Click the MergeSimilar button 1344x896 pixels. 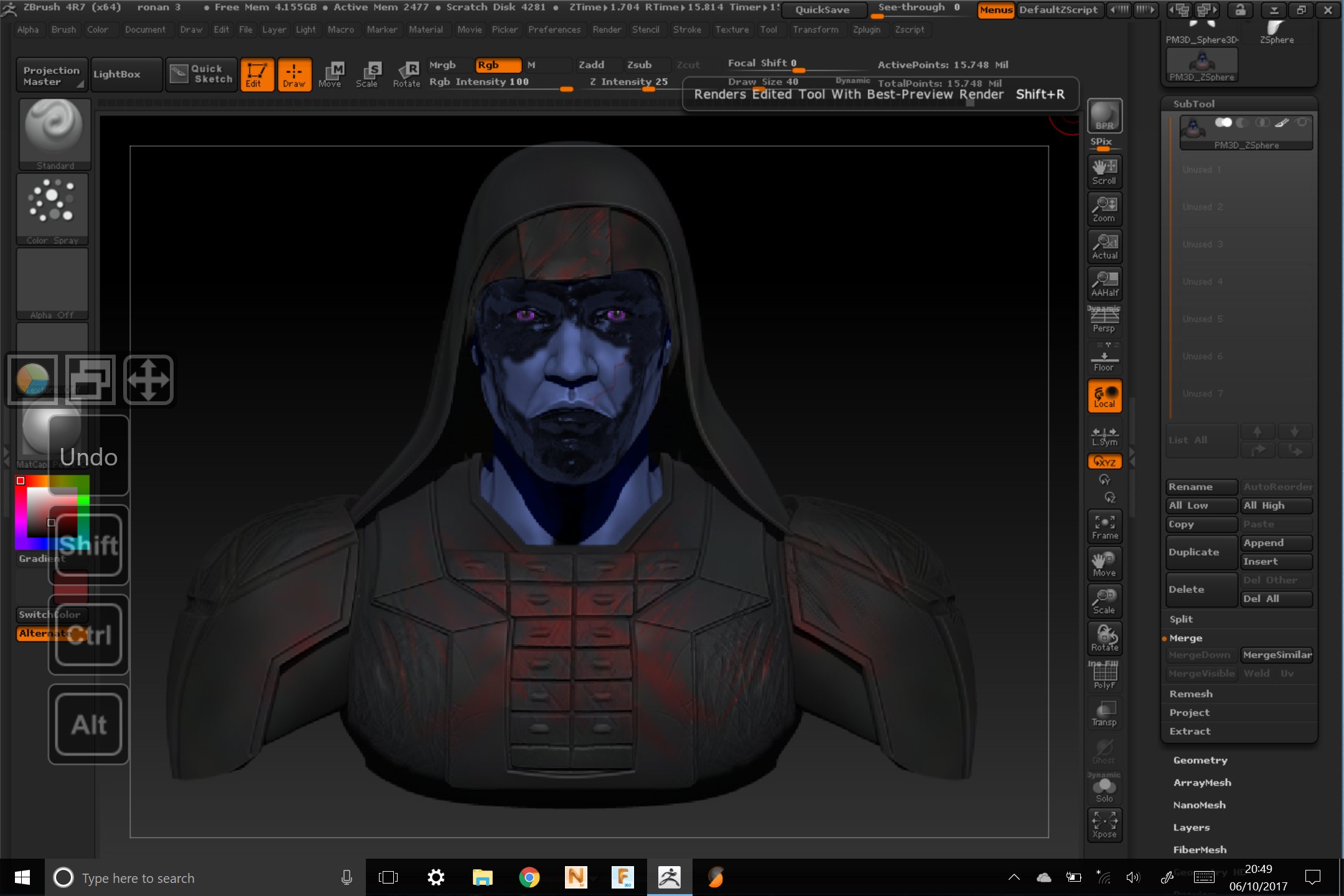[x=1277, y=655]
